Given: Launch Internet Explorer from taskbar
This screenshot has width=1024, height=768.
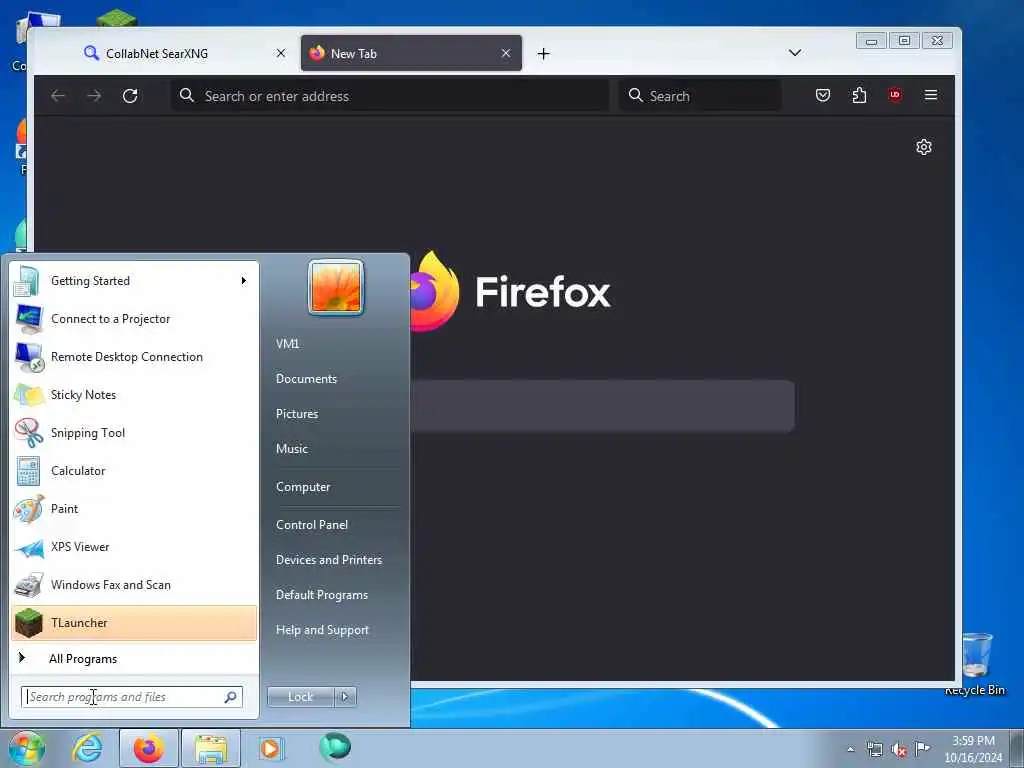Looking at the screenshot, I should pyautogui.click(x=87, y=748).
